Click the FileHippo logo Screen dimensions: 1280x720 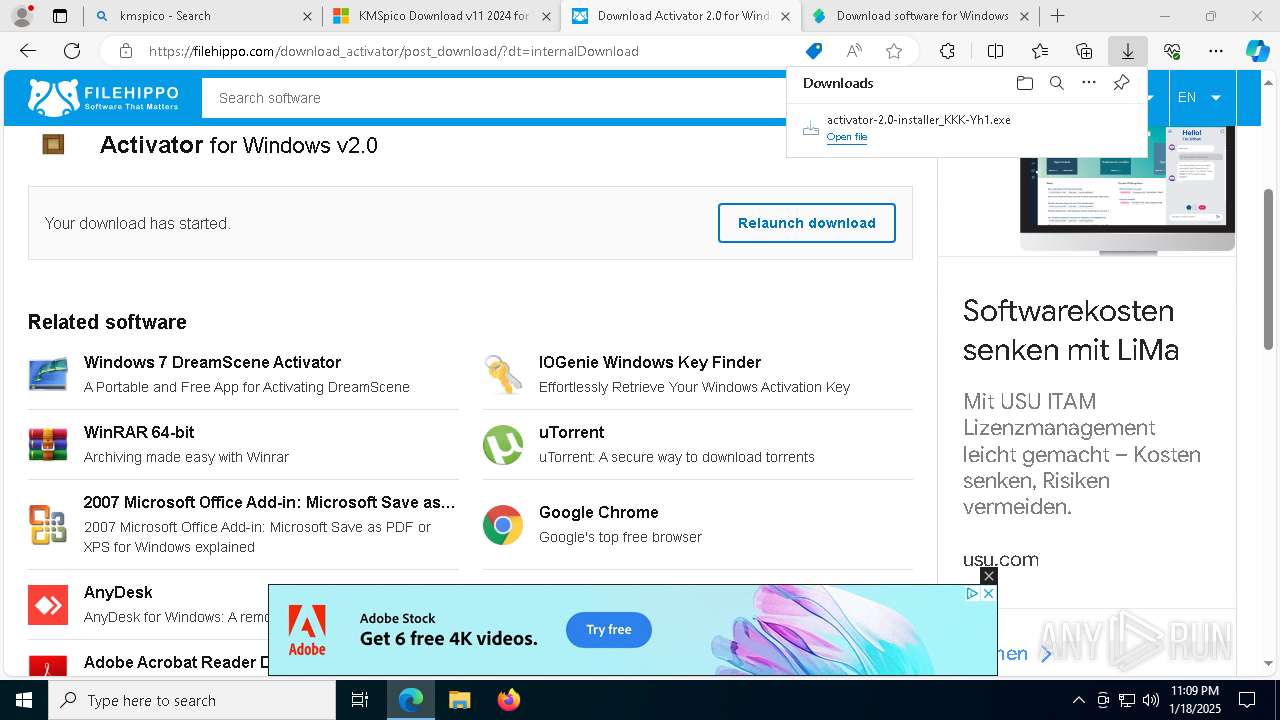[x=103, y=97]
